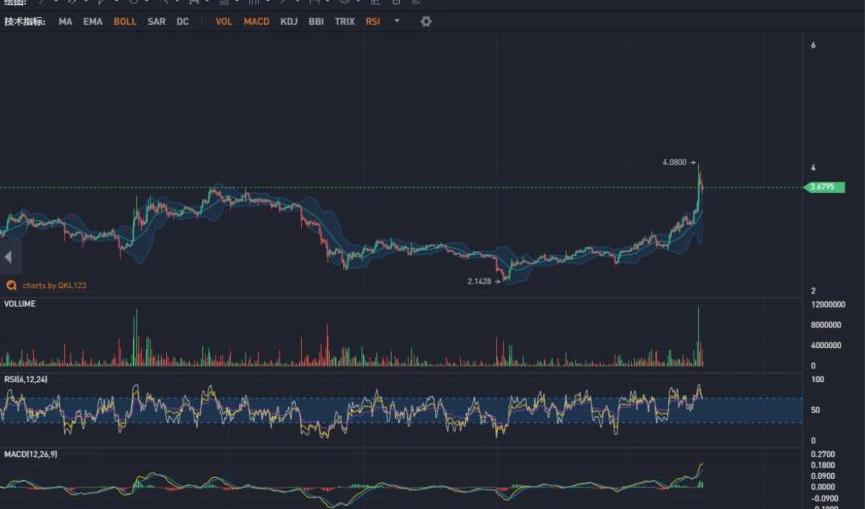This screenshot has width=865, height=509.
Task: Click the RSI(6,12,26) panel label
Action: coord(26,379)
